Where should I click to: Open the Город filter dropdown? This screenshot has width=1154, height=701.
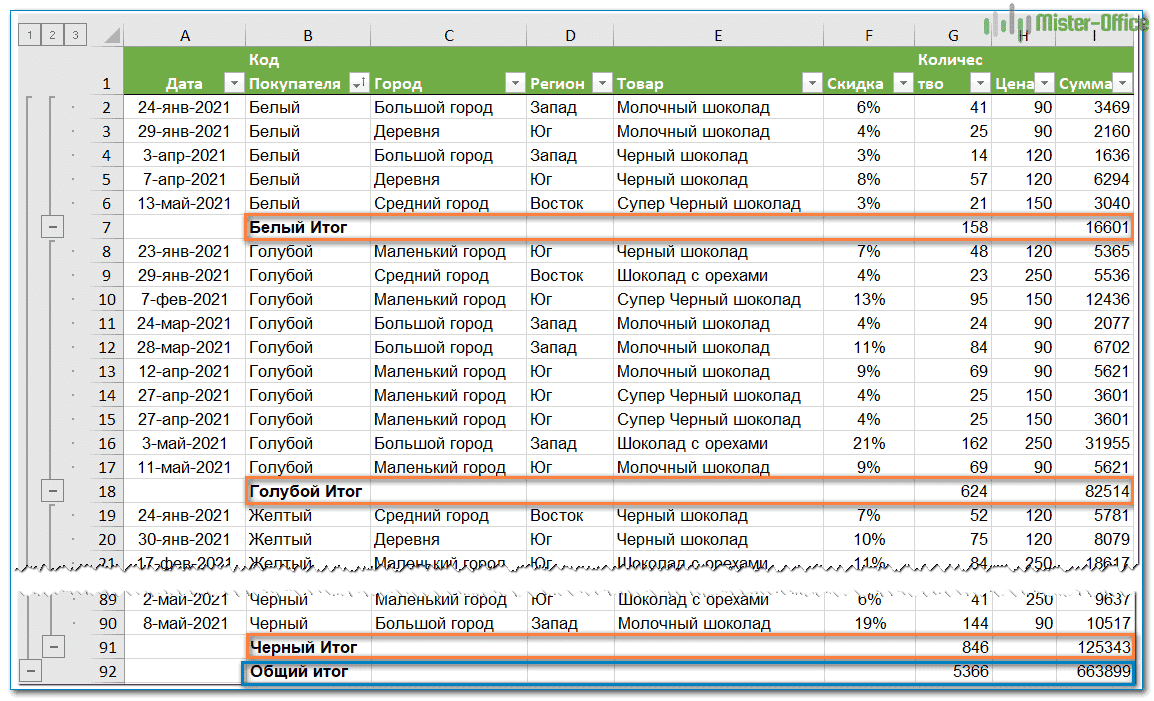click(515, 84)
